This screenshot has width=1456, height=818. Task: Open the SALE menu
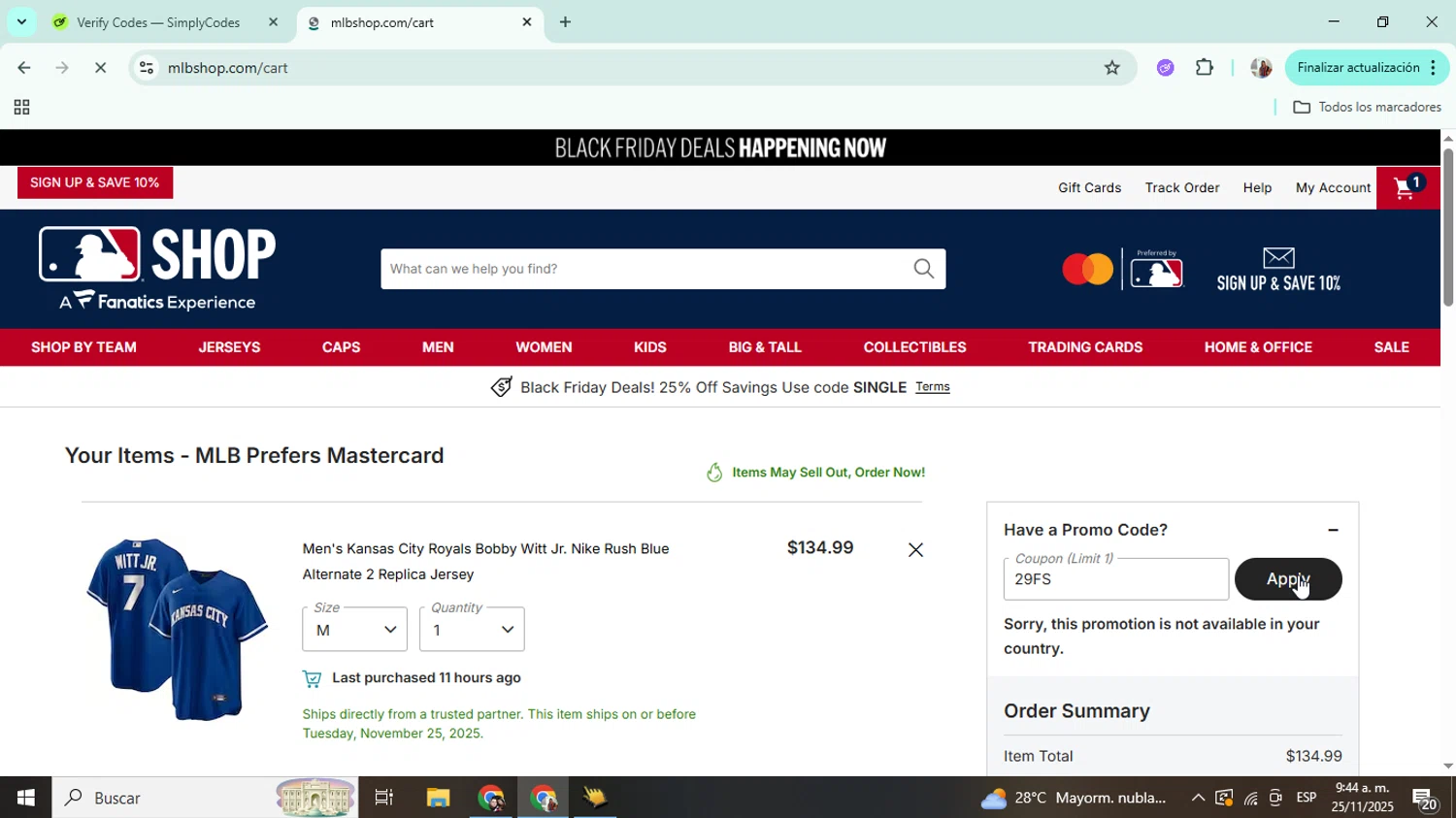tap(1391, 347)
